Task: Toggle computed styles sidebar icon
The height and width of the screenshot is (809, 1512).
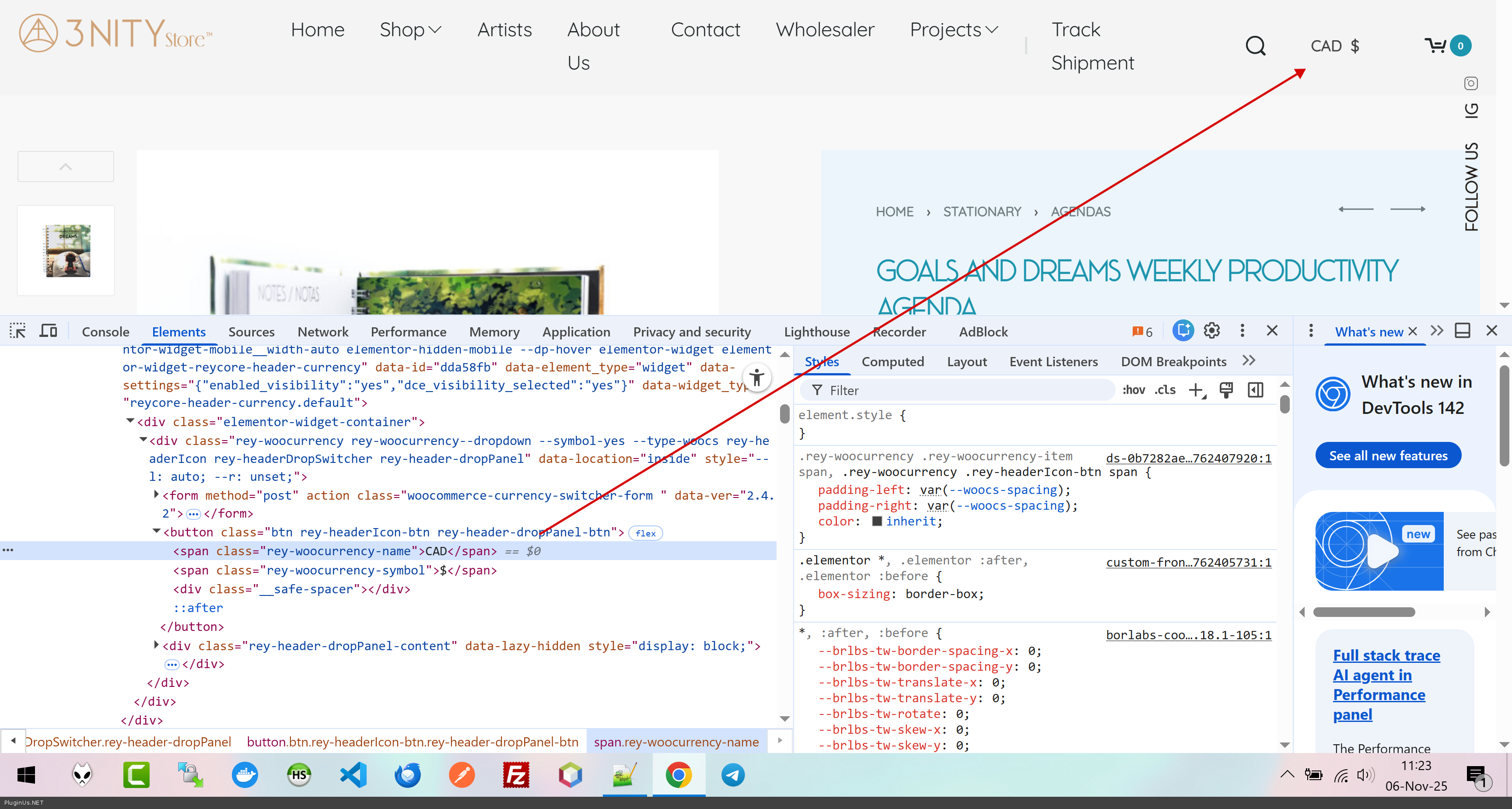Action: [x=1256, y=390]
